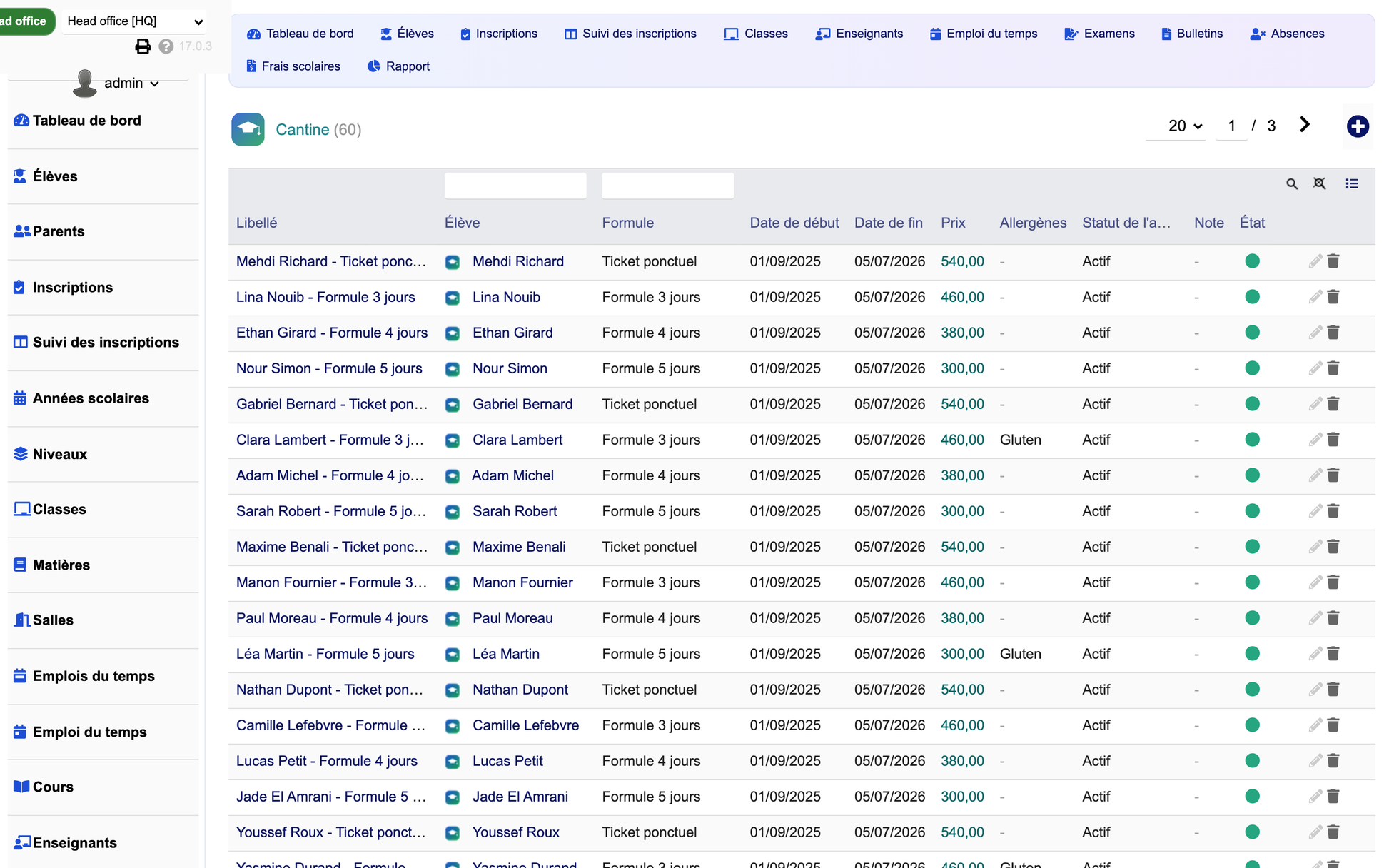Open Salles in the left sidebar
The width and height of the screenshot is (1389, 868).
[44, 620]
